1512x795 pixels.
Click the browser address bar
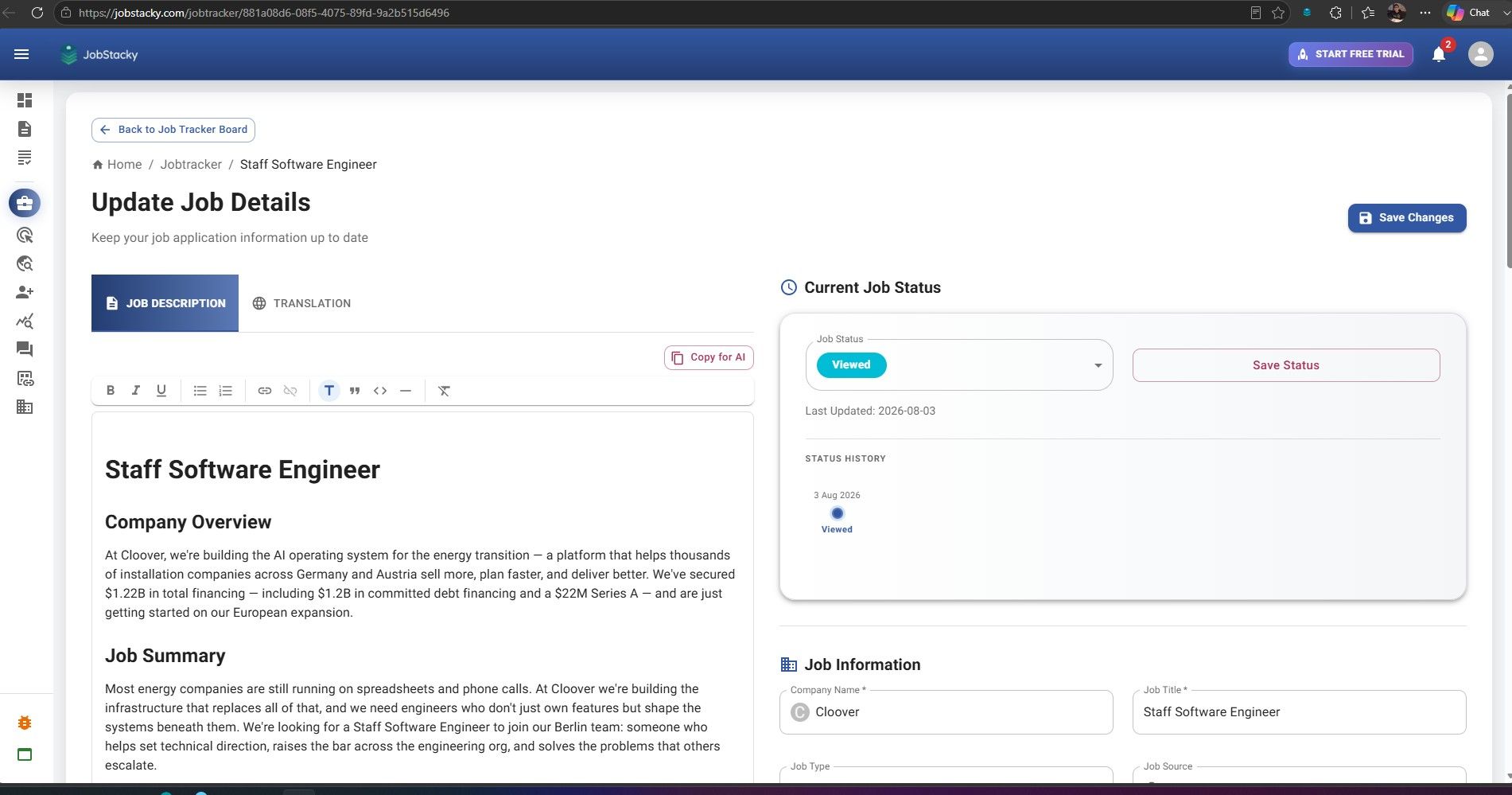652,13
